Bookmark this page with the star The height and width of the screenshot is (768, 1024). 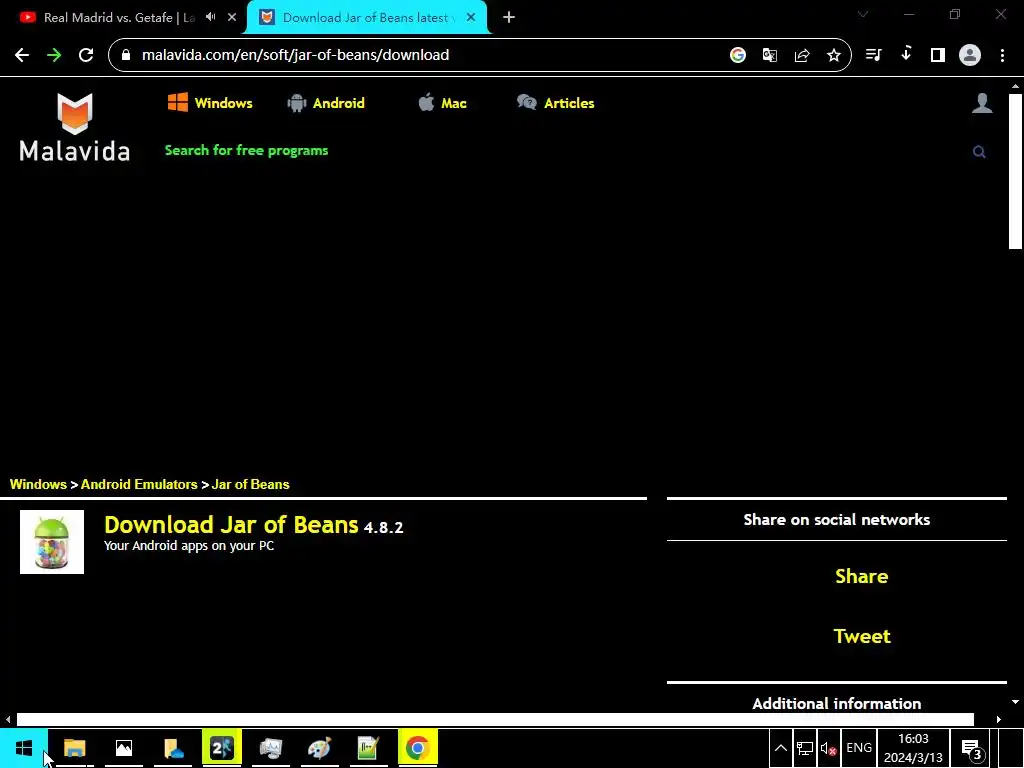point(834,55)
